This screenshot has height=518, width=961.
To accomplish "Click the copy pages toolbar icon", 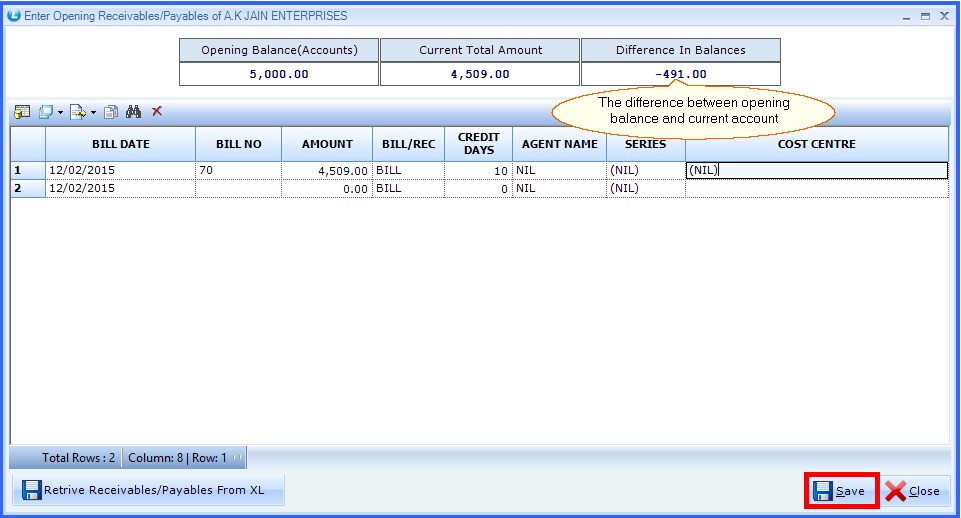I will coord(112,112).
